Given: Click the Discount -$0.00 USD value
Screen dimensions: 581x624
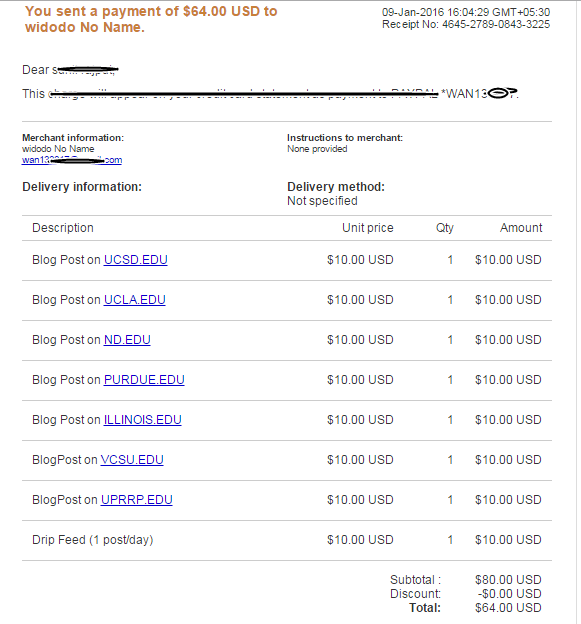Looking at the screenshot, I should [x=510, y=594].
